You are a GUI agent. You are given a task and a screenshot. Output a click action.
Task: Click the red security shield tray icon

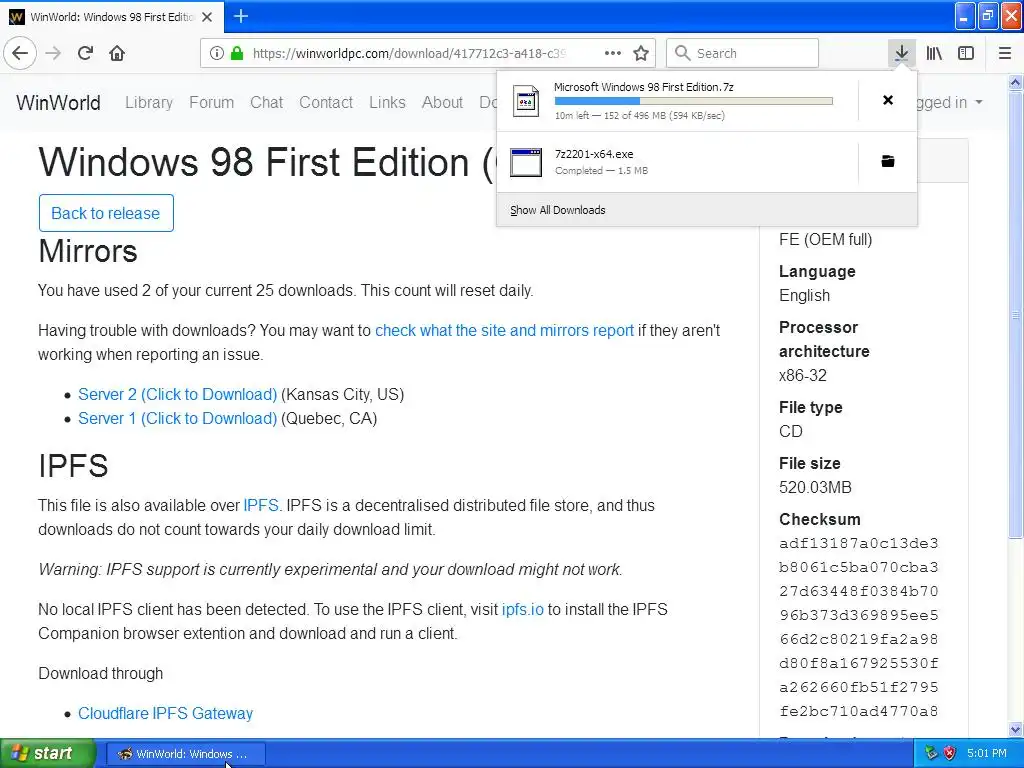950,753
